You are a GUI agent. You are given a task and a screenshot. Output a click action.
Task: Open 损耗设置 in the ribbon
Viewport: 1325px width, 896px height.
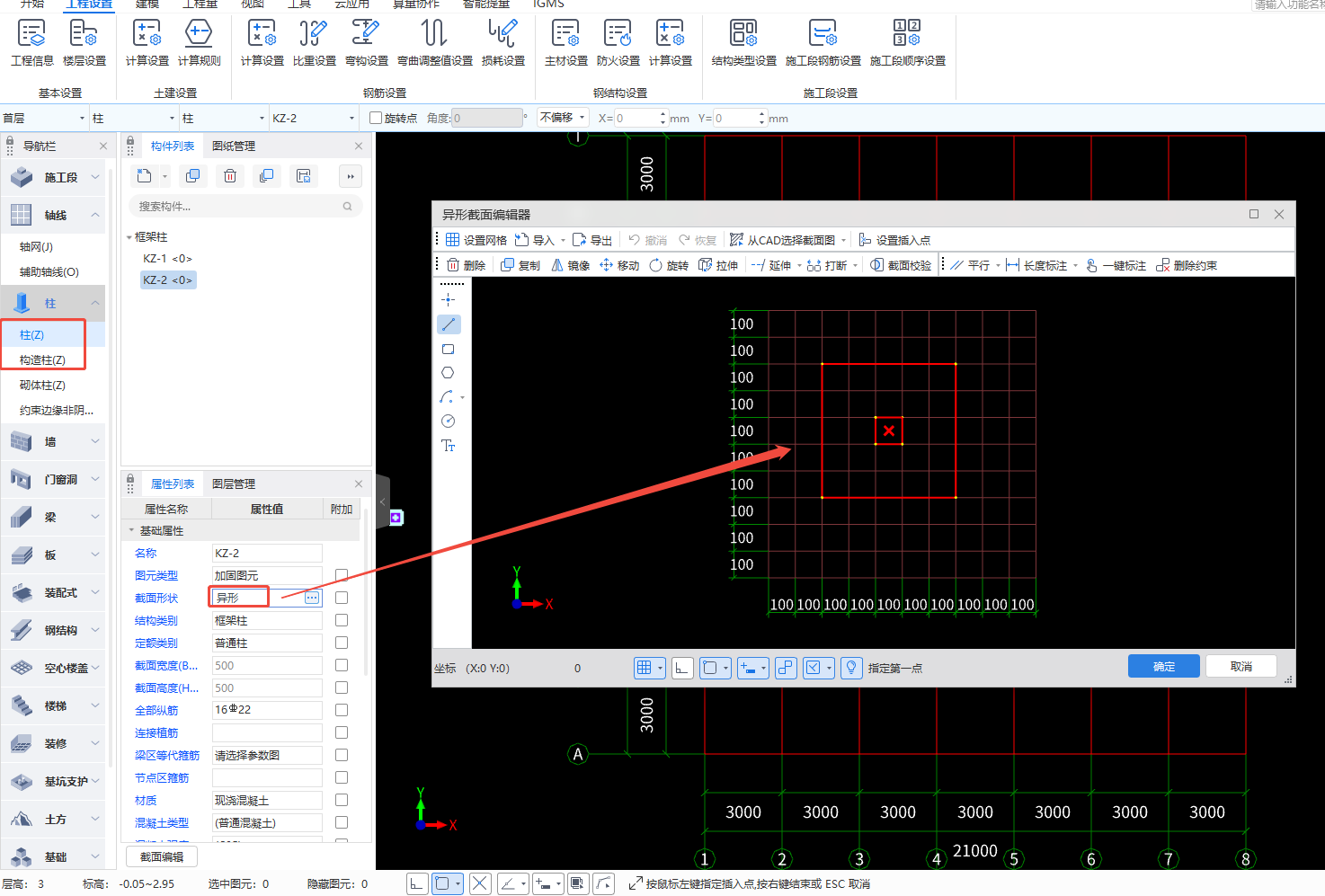pos(503,43)
